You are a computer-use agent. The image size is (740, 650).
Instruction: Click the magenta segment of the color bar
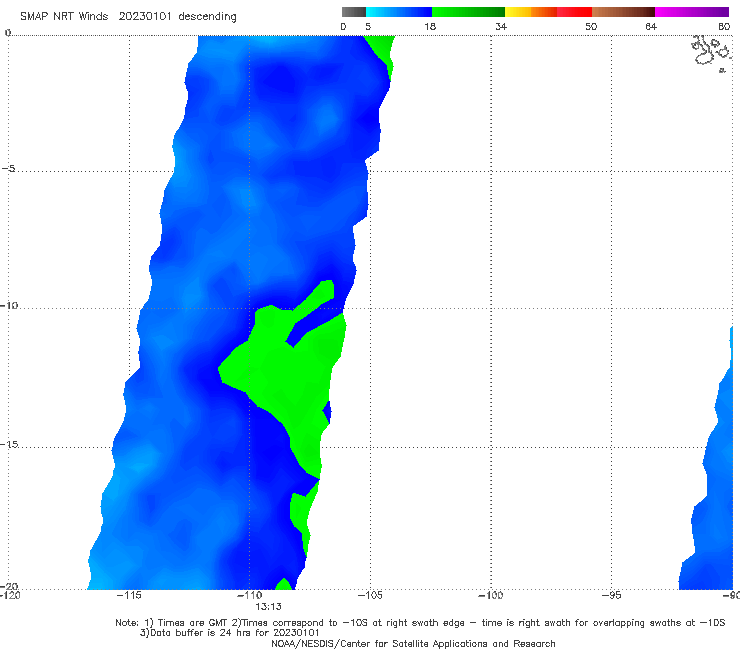pyautogui.click(x=692, y=12)
